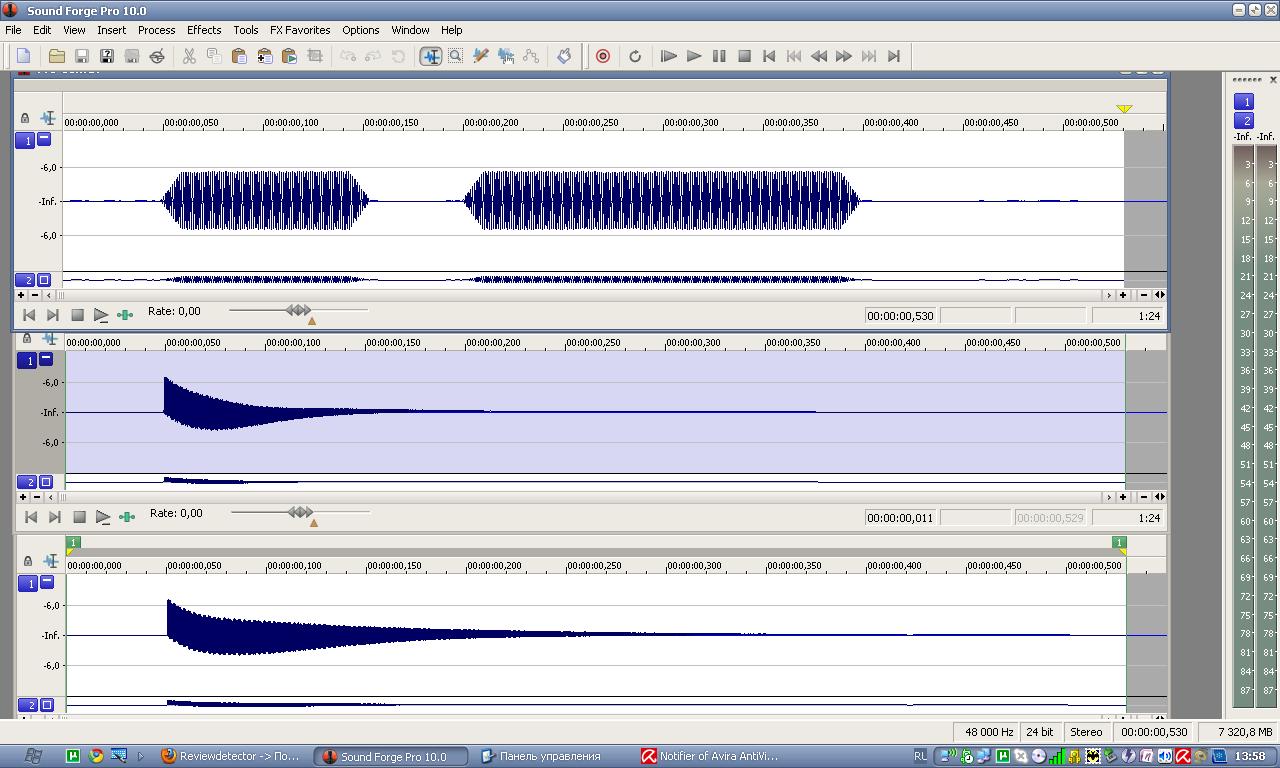The width and height of the screenshot is (1280, 768).
Task: Select the Pencil tool in the toolbar
Action: point(480,56)
